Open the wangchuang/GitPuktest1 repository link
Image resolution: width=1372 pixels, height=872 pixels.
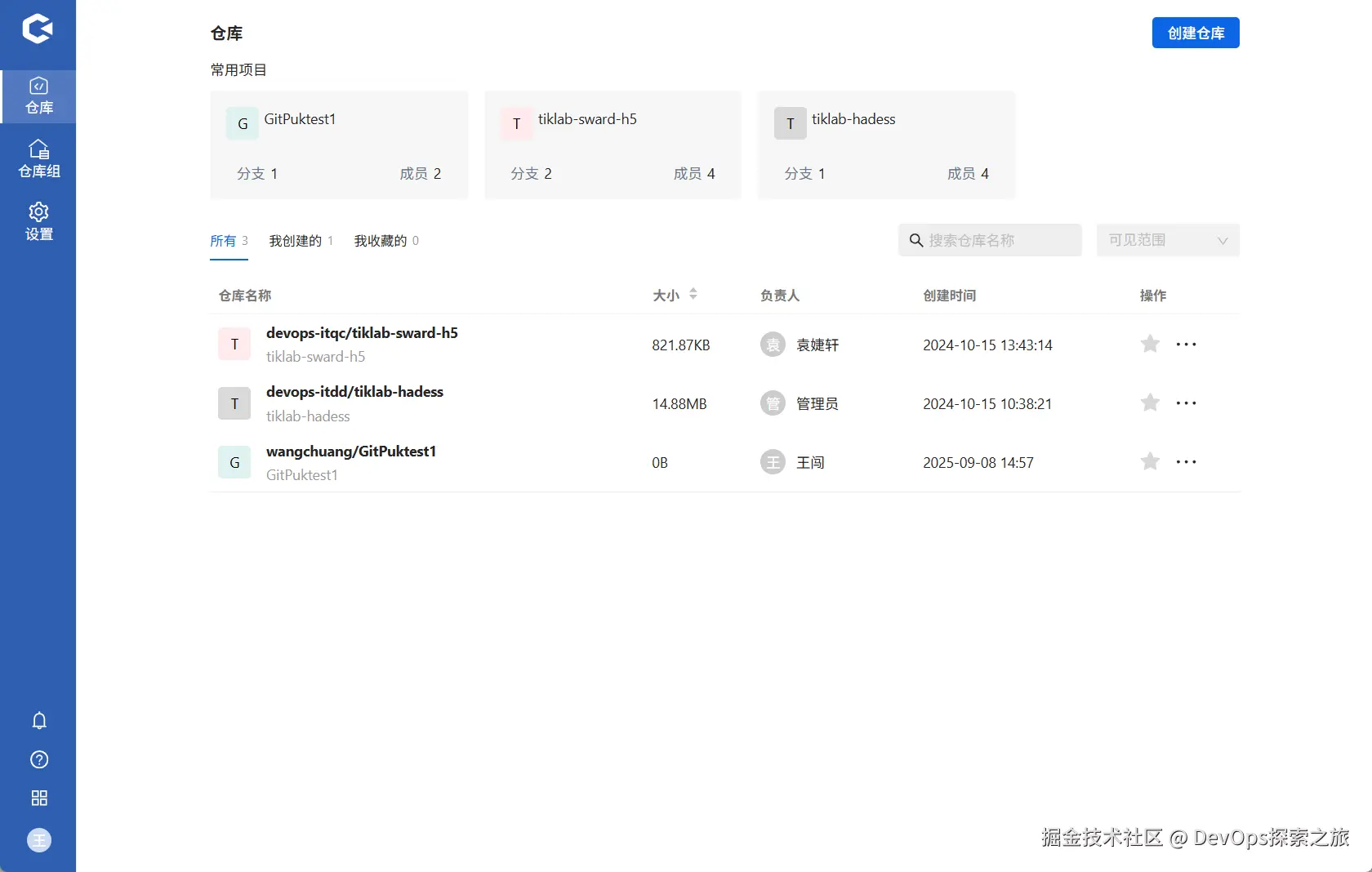tap(351, 452)
